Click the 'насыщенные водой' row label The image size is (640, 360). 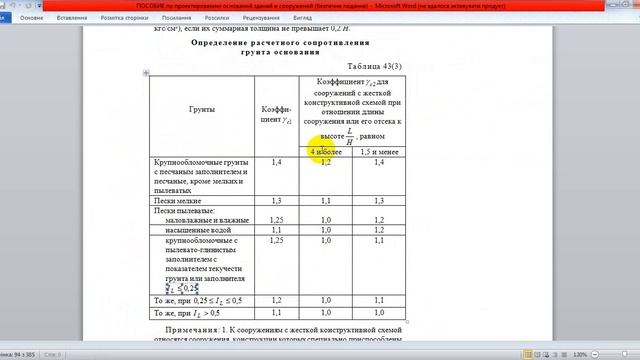pos(198,230)
